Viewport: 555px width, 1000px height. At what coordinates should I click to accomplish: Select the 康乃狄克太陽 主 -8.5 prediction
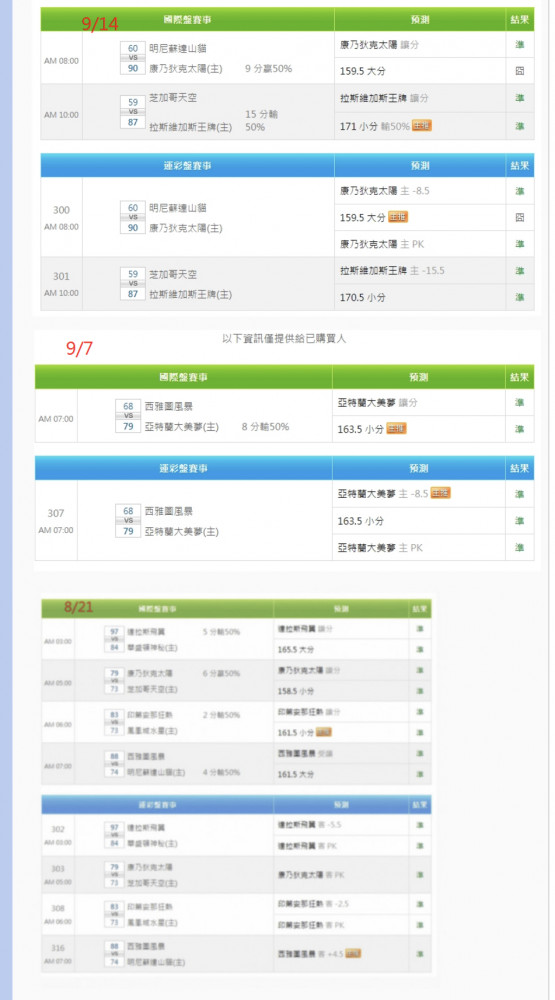383,191
